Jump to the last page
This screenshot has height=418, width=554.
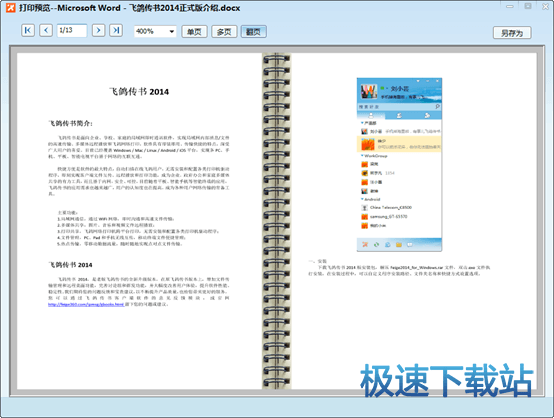116,30
